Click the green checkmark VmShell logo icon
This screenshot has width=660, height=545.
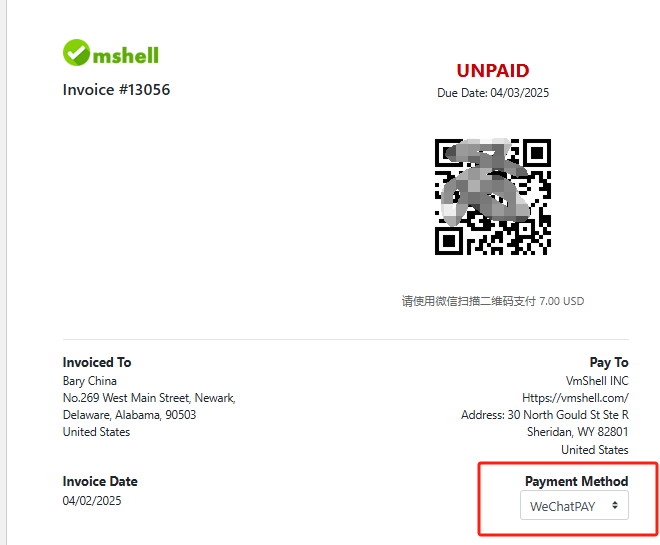76,53
